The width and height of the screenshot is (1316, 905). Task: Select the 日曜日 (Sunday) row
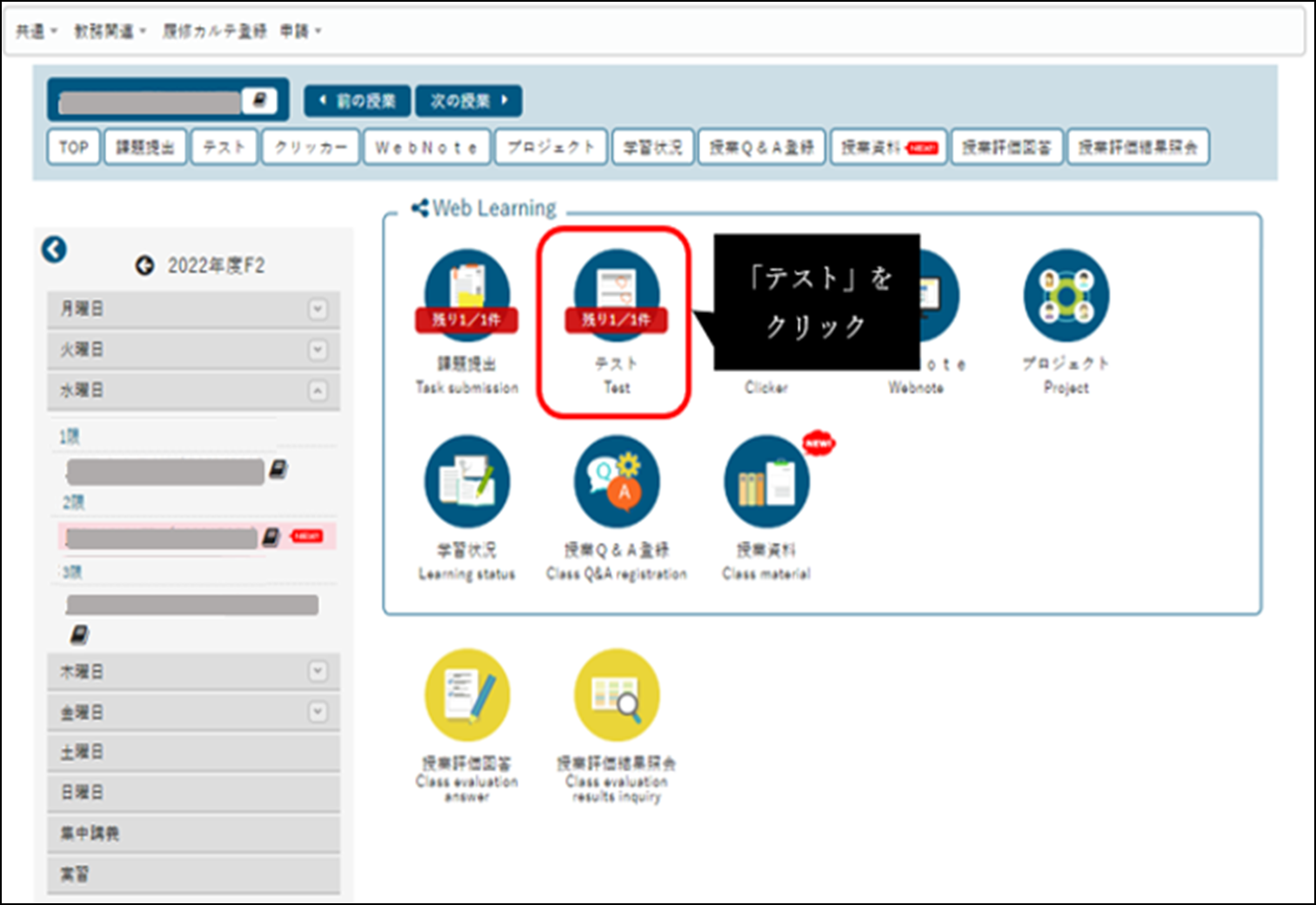coord(193,793)
